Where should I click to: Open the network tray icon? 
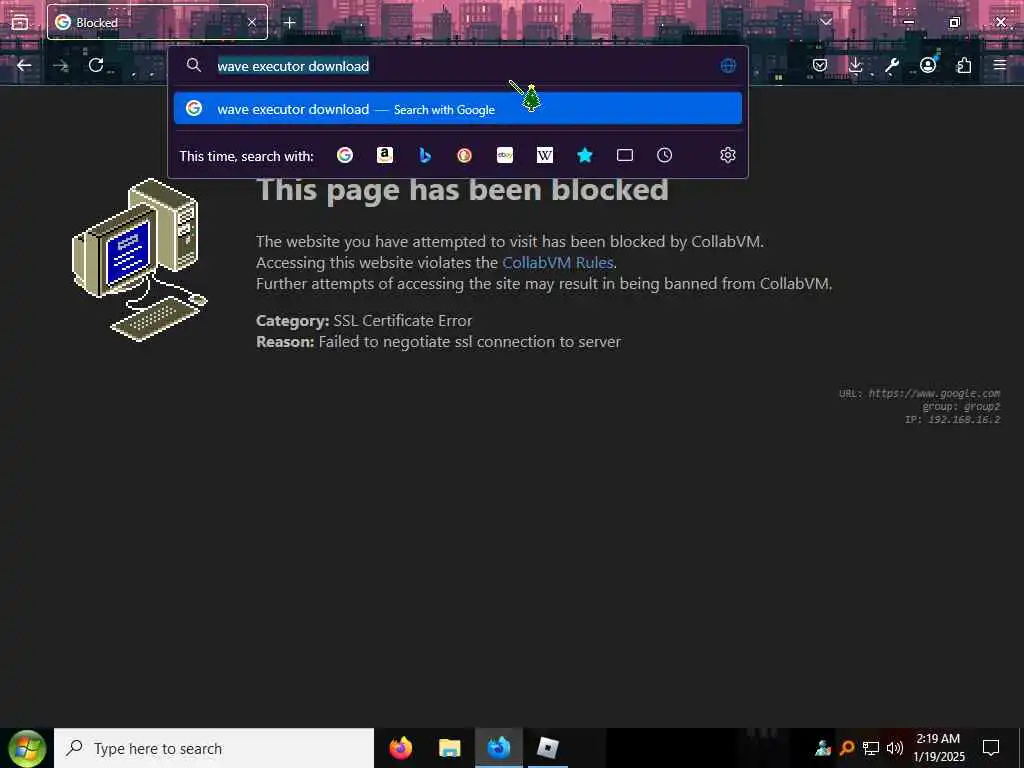click(x=871, y=748)
